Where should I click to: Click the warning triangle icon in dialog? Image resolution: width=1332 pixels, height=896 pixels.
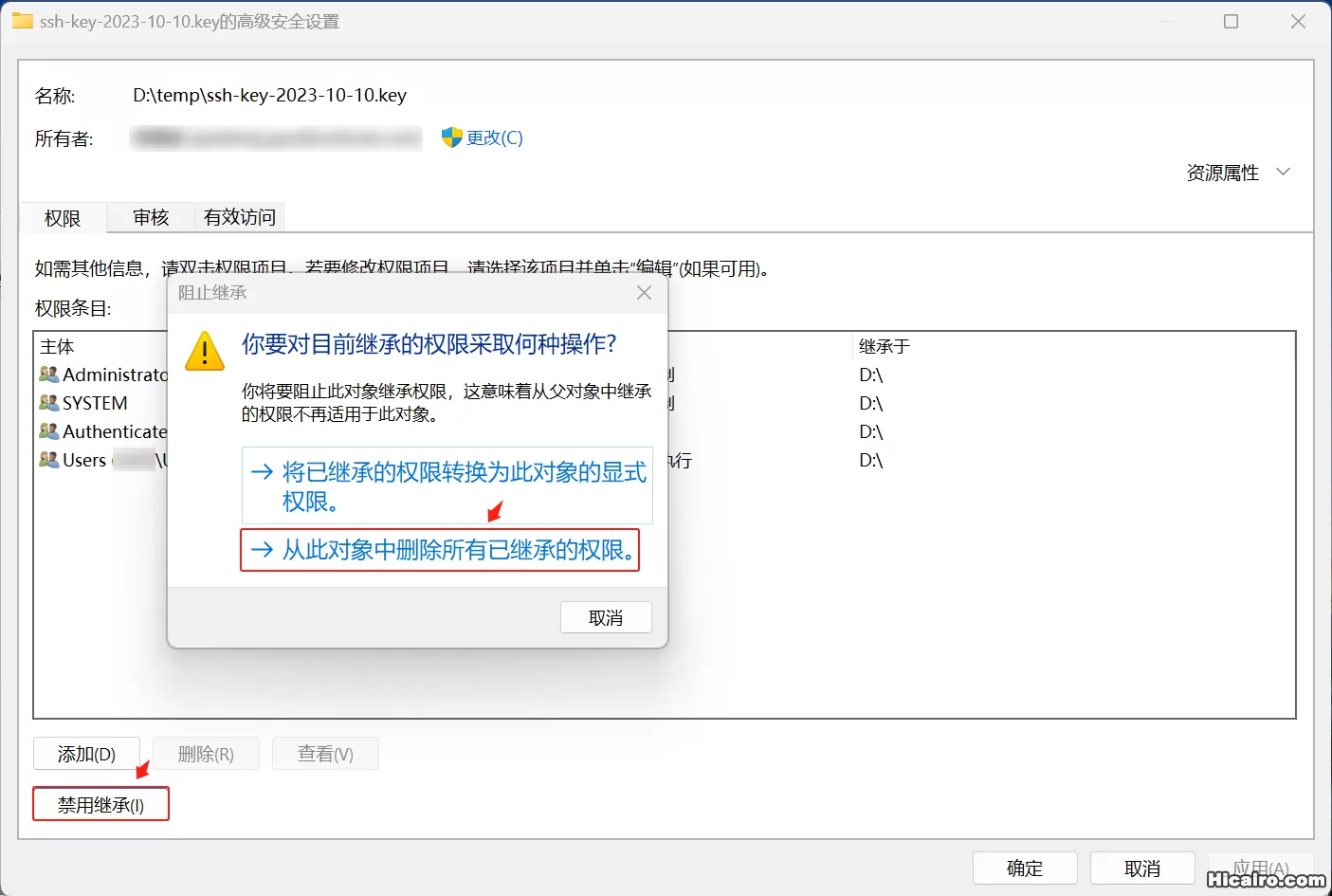[x=205, y=351]
